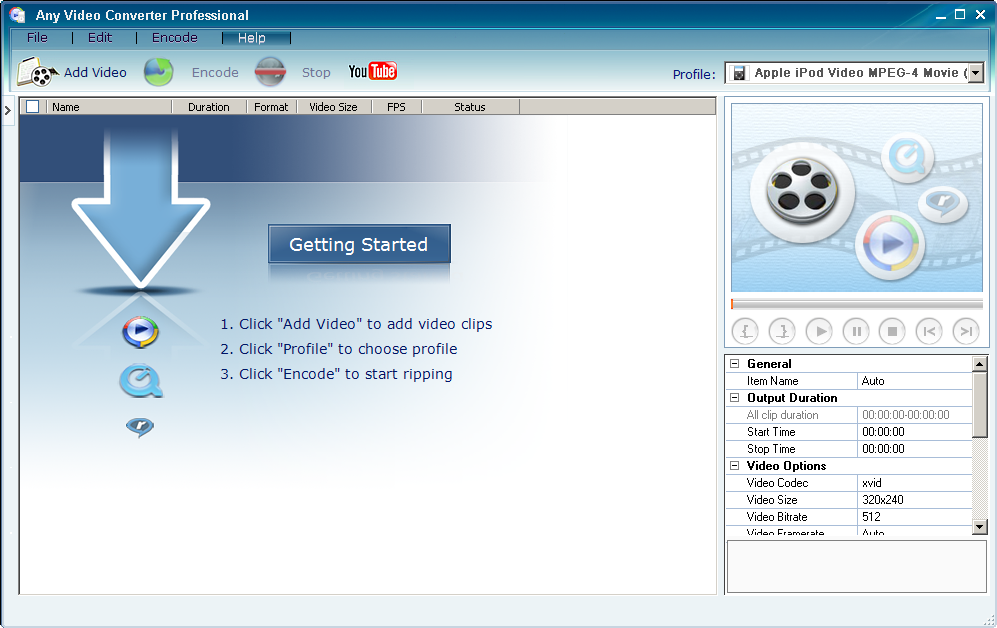Skip to previous frame in preview
Viewport: 997px width, 628px height.
(929, 331)
